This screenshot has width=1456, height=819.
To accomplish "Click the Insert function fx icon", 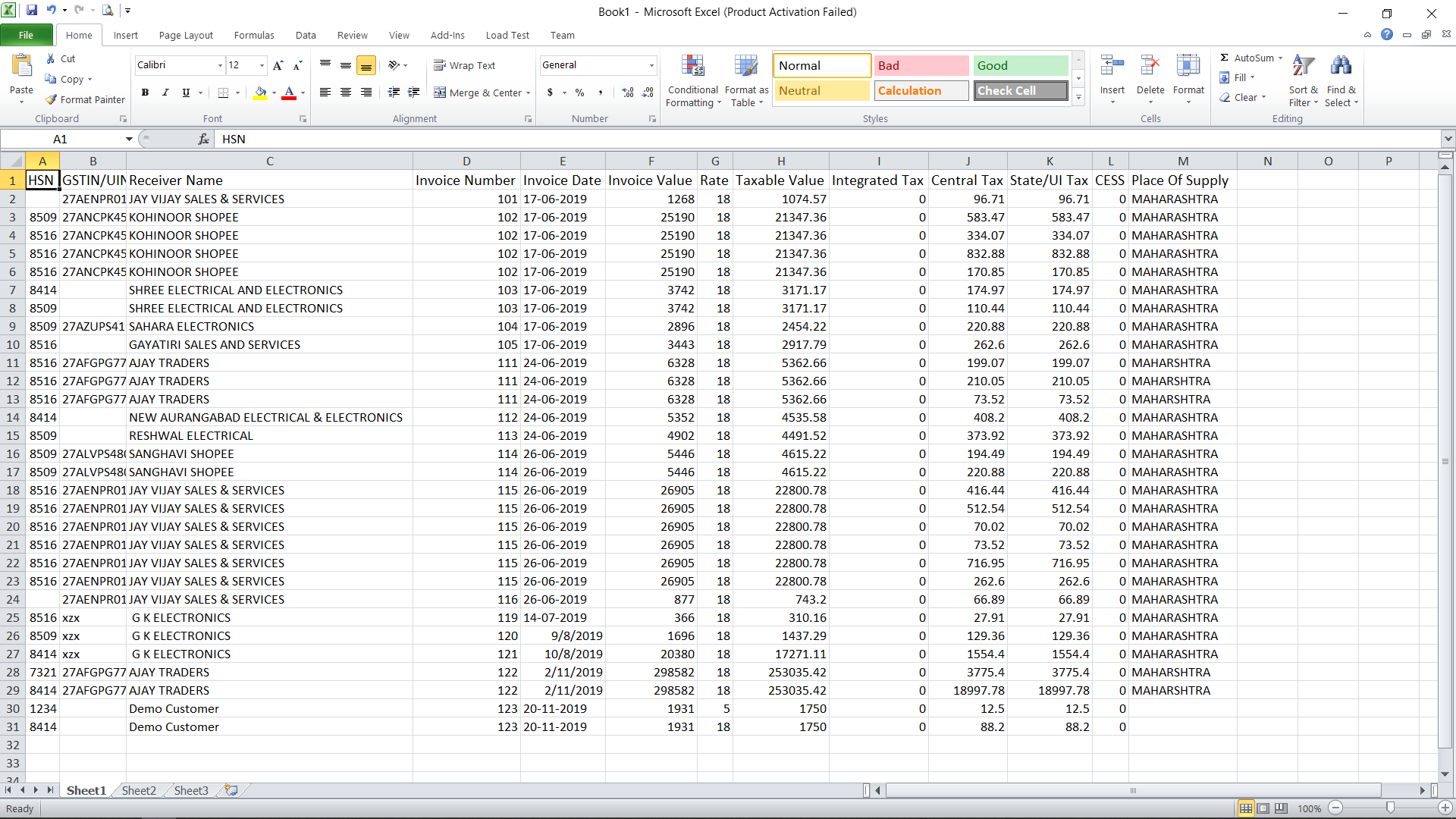I will coord(203,139).
